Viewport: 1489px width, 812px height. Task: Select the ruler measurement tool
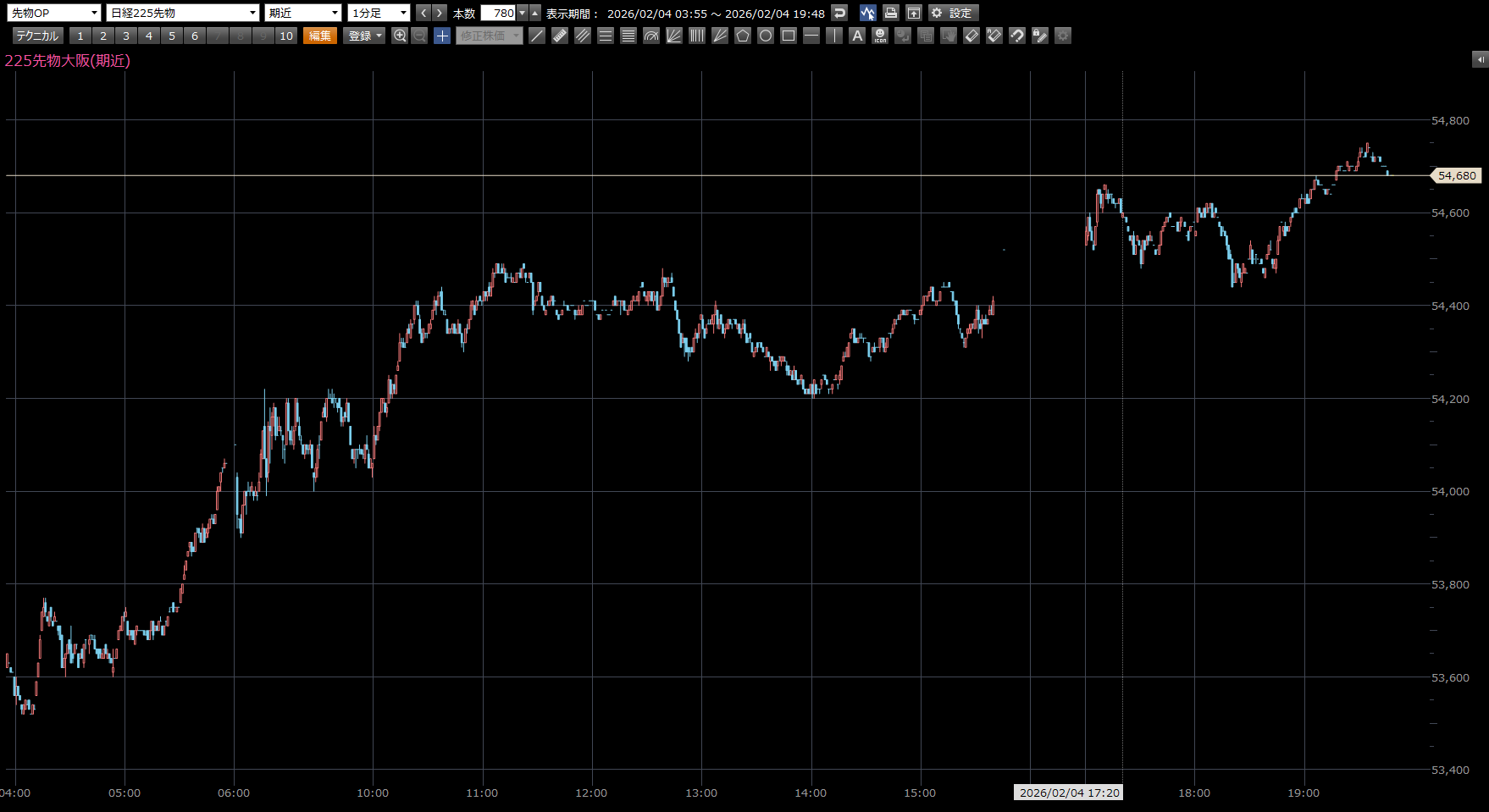tap(560, 36)
